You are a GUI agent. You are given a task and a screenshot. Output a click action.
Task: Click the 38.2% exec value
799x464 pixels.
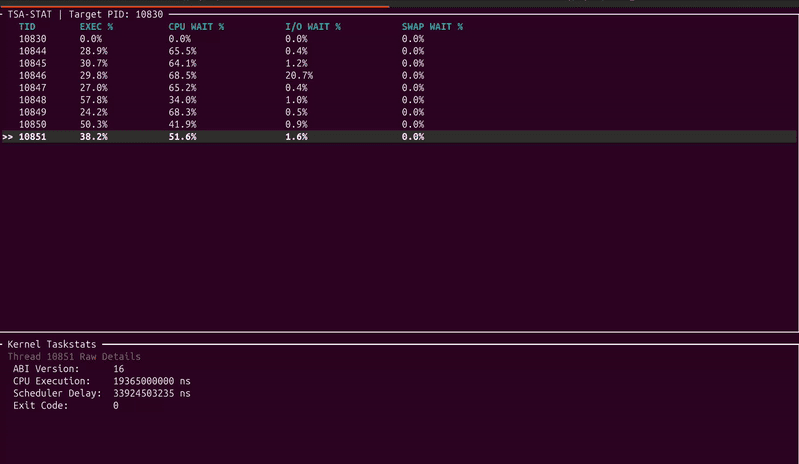point(93,137)
